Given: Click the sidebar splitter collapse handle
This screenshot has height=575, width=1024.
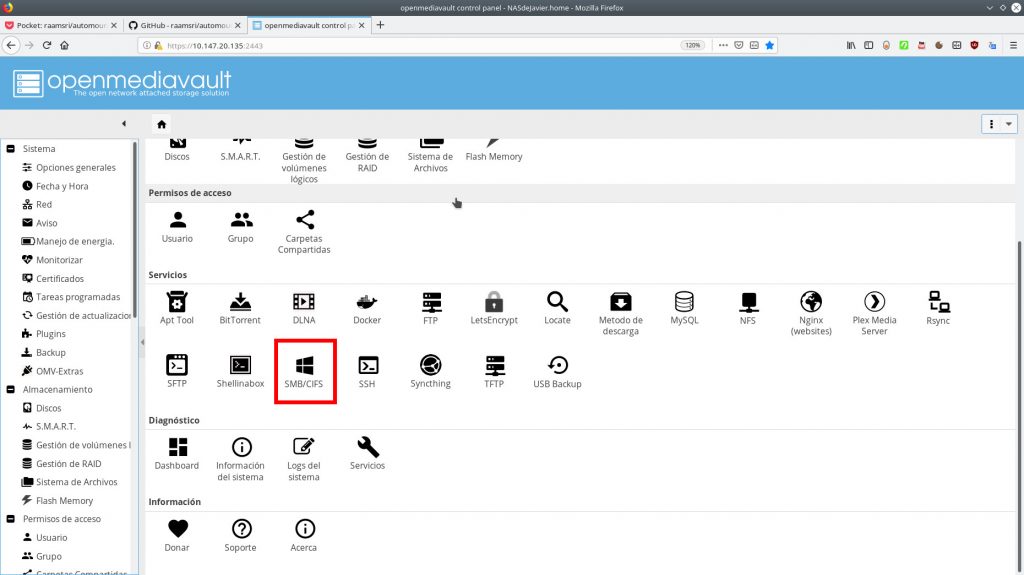Looking at the screenshot, I should pos(142,342).
